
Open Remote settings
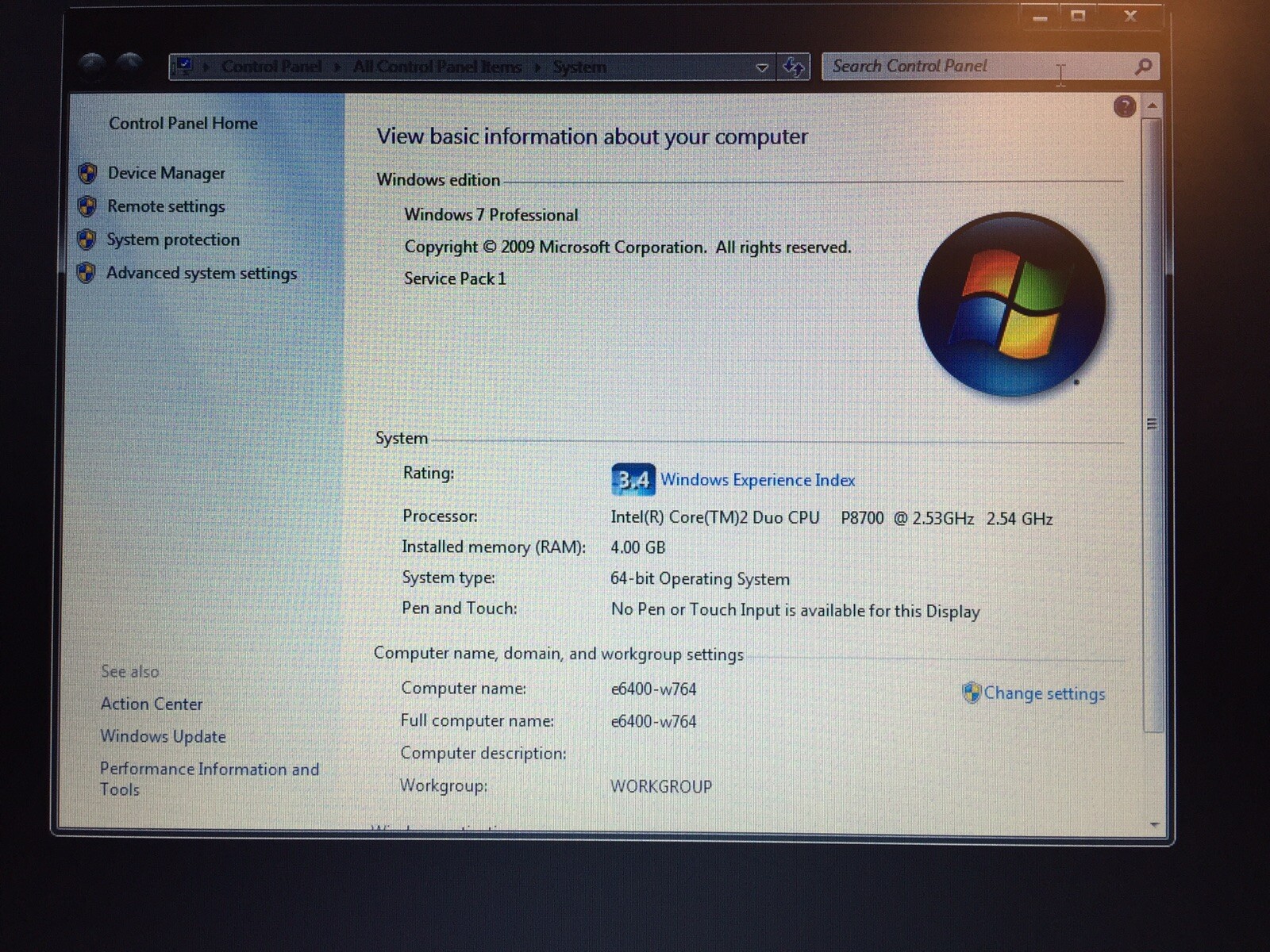166,206
